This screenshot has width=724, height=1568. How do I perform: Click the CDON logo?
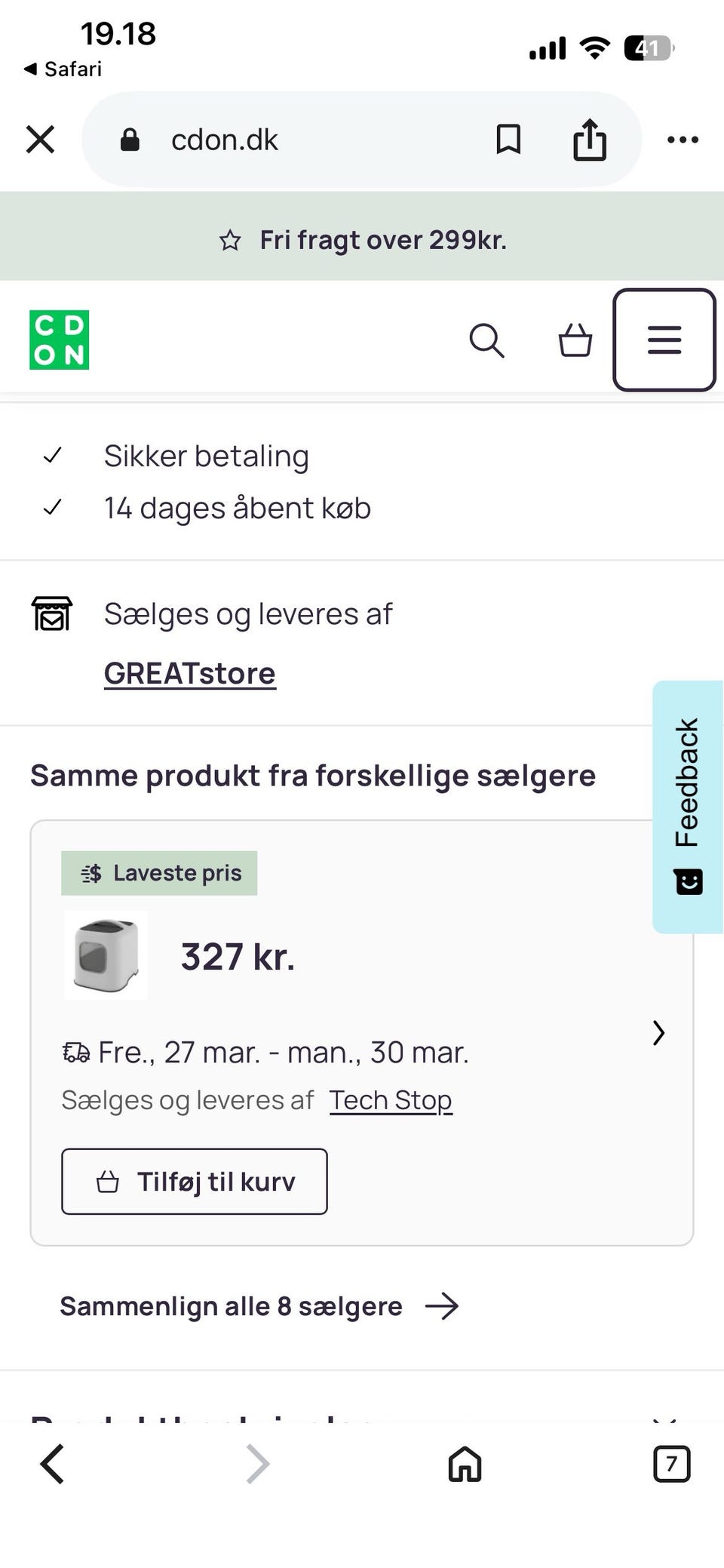pyautogui.click(x=58, y=339)
